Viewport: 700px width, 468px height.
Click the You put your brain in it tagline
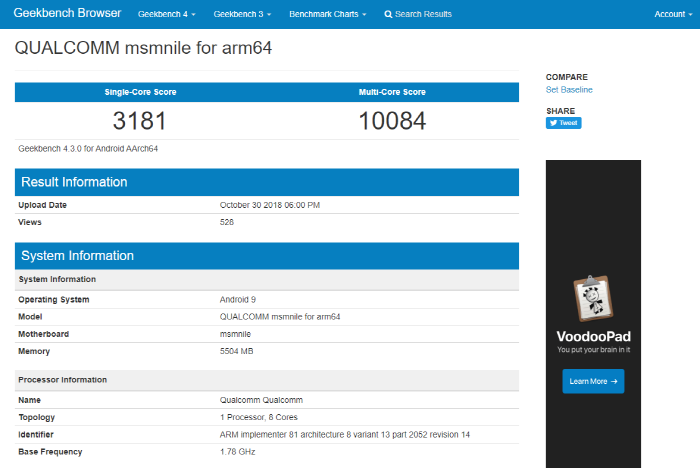point(593,350)
